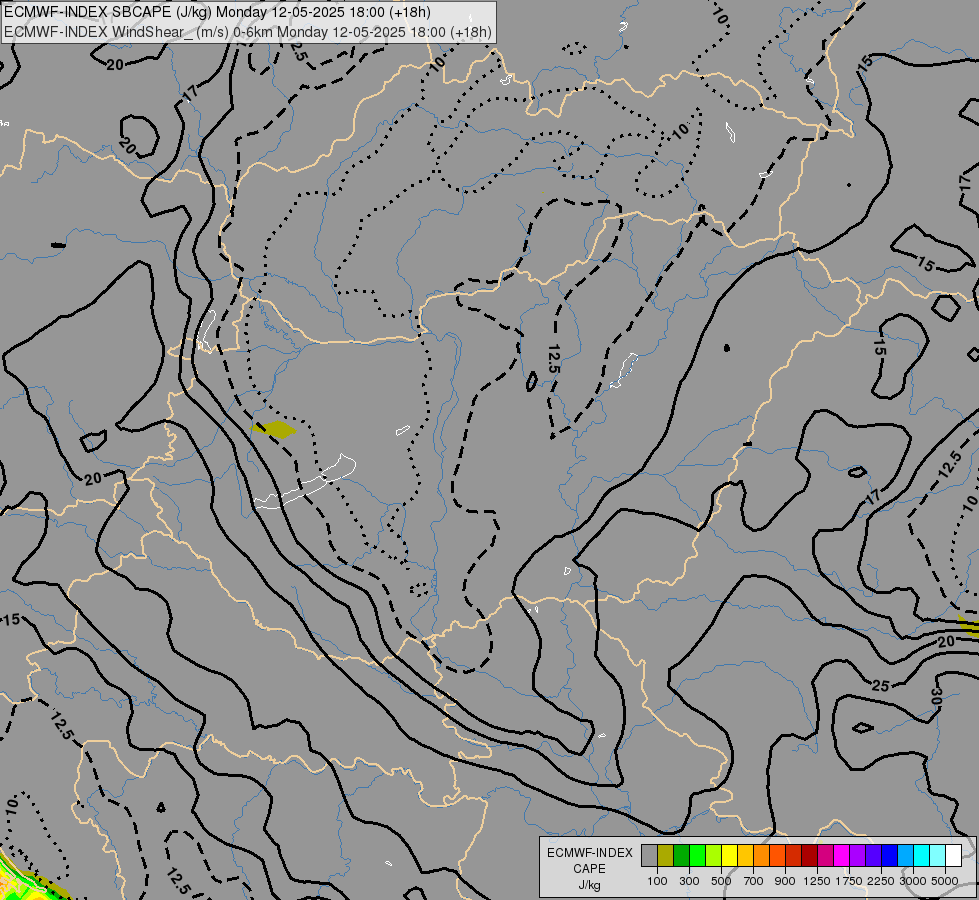Image resolution: width=979 pixels, height=900 pixels.
Task: Click the legend label '3000'
Action: (x=912, y=881)
